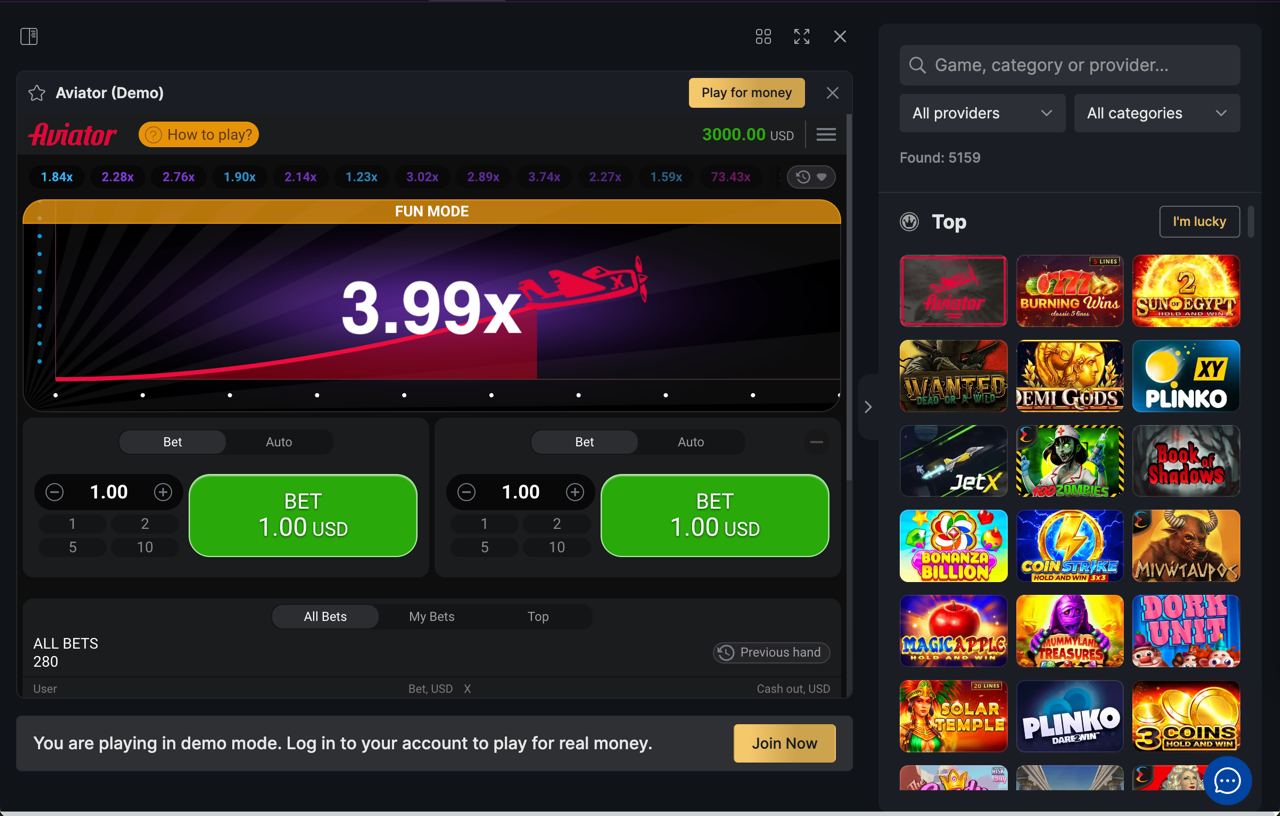Screen dimensions: 1280x816
Task: Open the live chat support bubble
Action: point(1227,781)
